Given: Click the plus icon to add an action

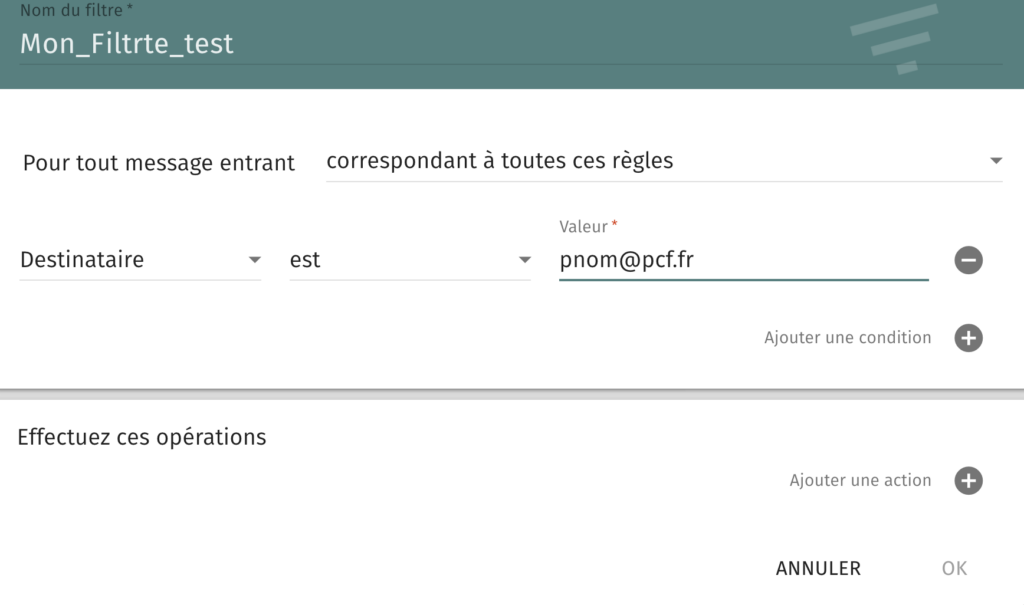Looking at the screenshot, I should [968, 480].
